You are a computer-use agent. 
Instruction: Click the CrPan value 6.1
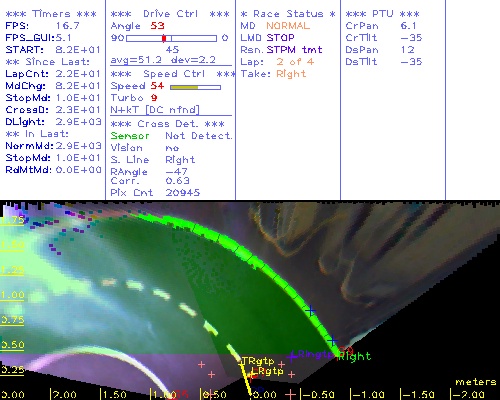408,26
